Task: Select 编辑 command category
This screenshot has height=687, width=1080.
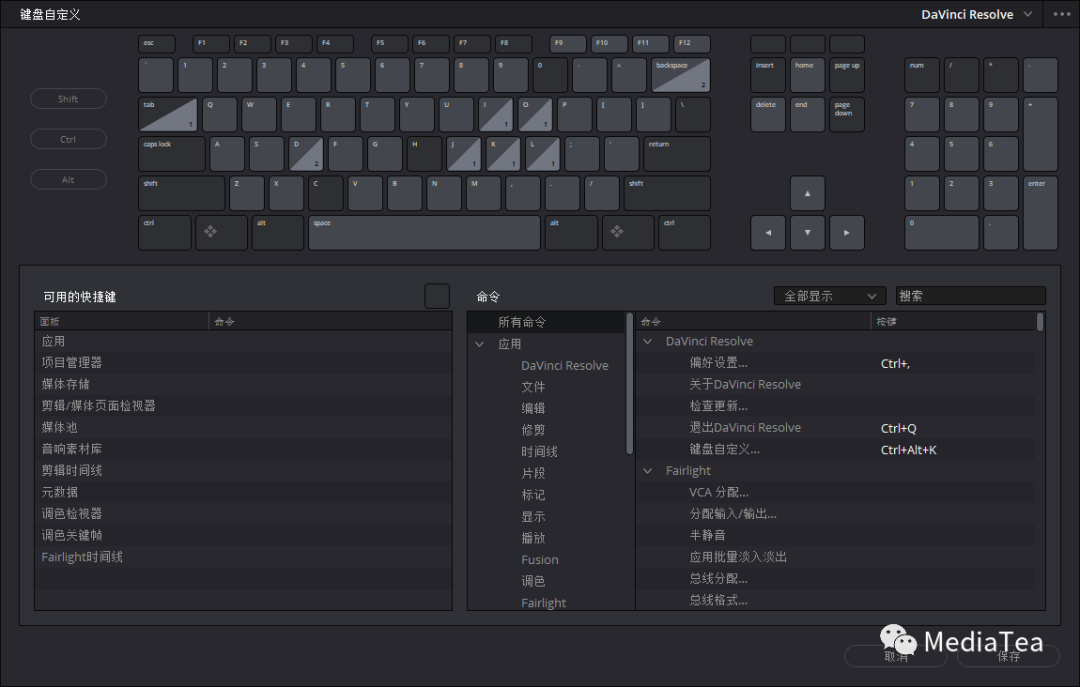Action: point(533,408)
